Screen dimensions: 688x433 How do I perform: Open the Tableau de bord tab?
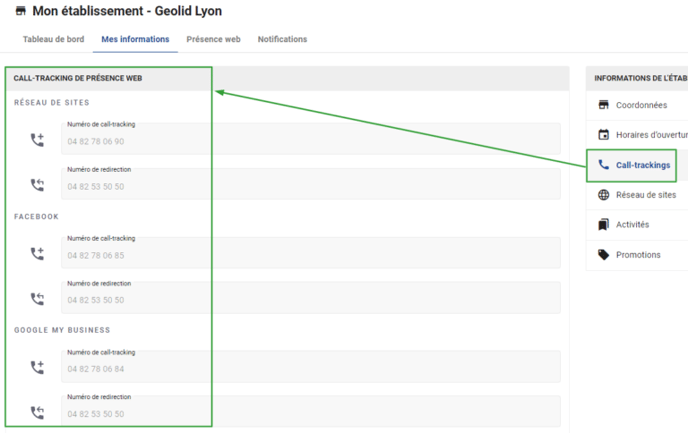coord(53,39)
